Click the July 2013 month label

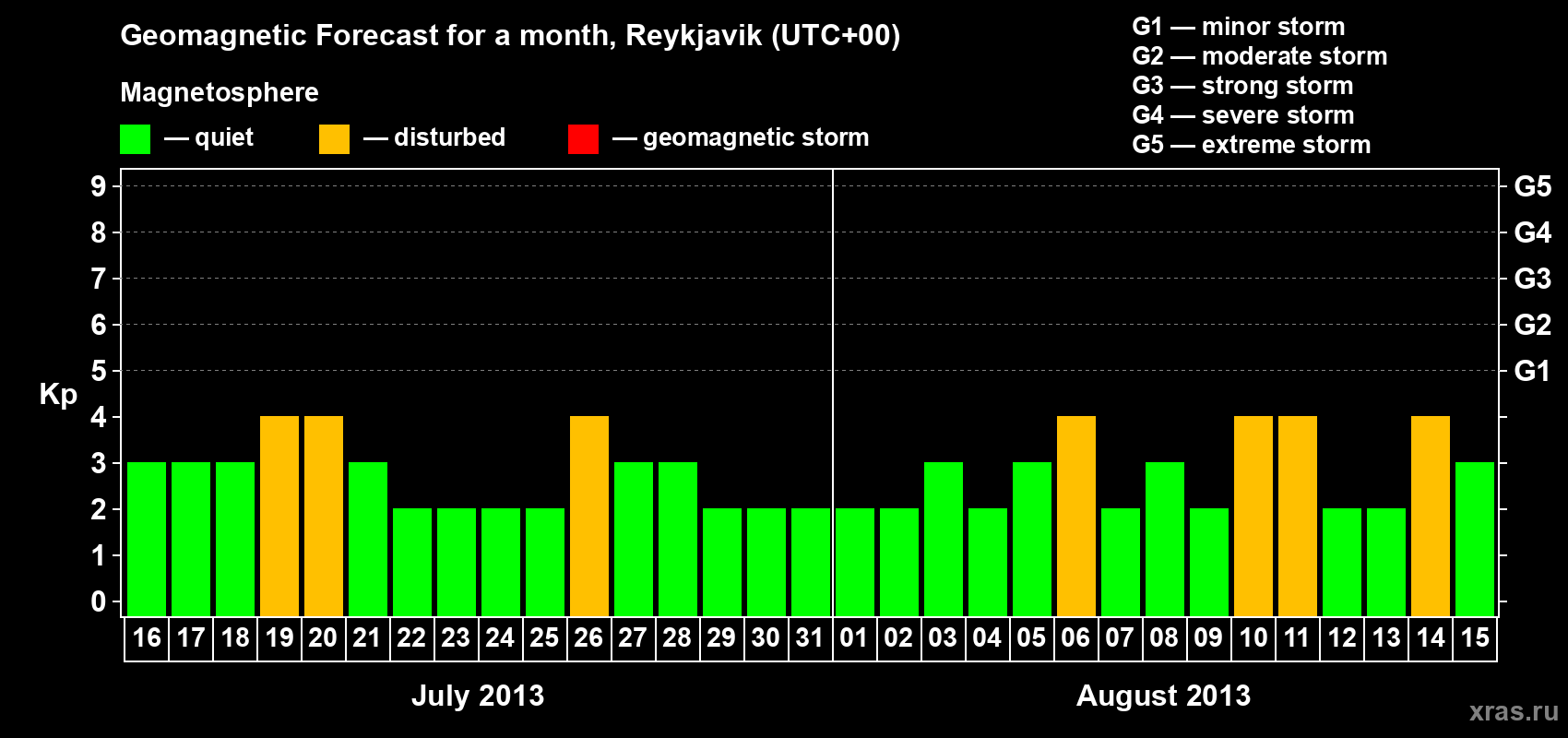478,696
